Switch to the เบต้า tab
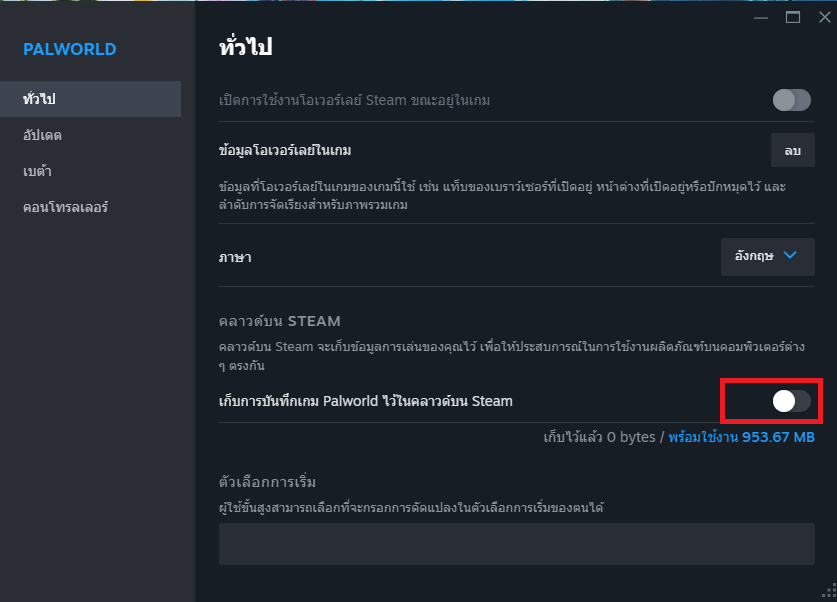The image size is (837, 602). [37, 171]
